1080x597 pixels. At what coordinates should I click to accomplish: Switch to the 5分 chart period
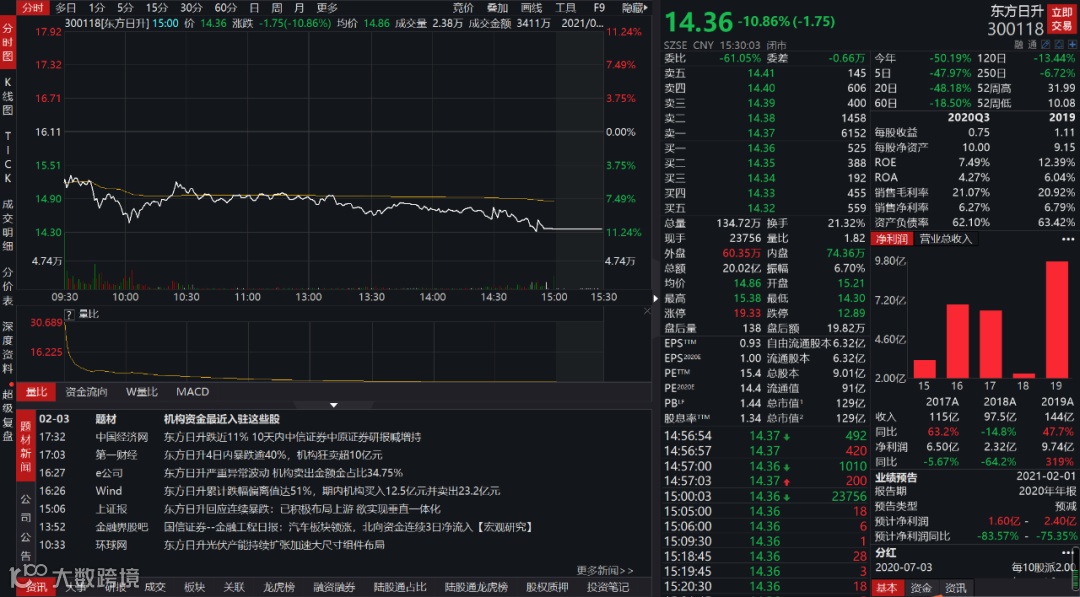[x=125, y=8]
